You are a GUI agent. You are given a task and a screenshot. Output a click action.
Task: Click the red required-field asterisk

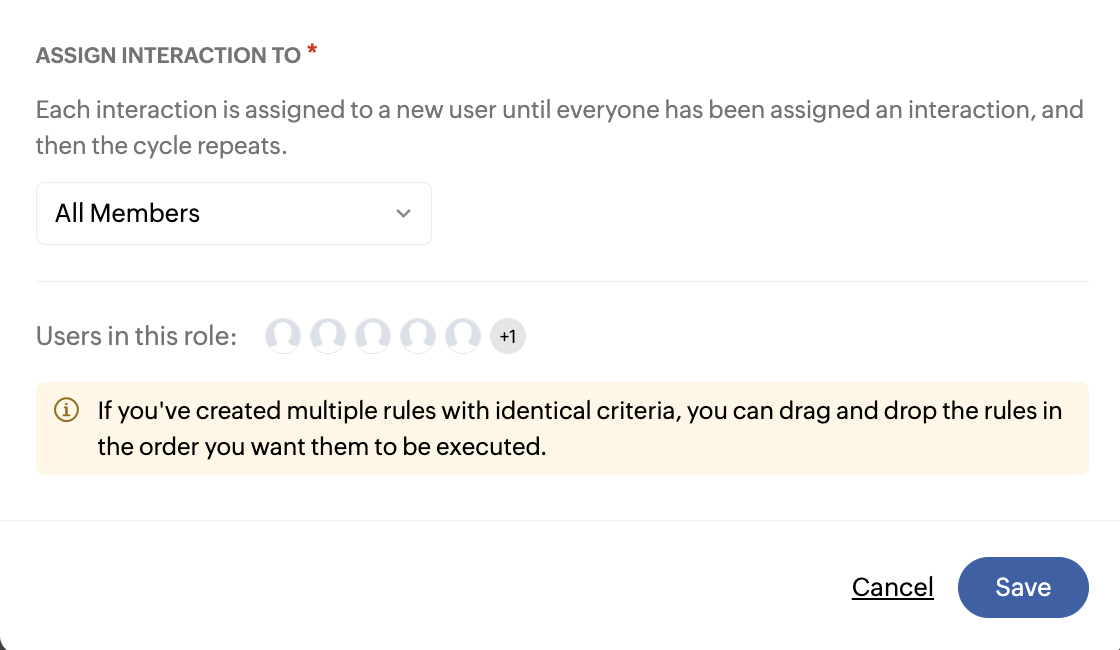[312, 52]
